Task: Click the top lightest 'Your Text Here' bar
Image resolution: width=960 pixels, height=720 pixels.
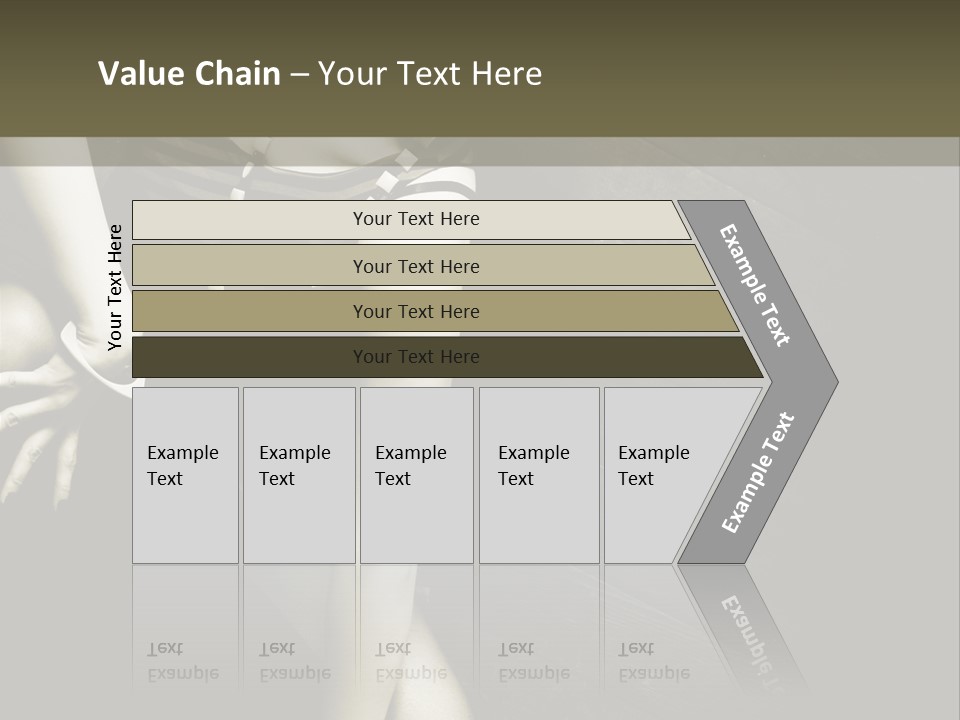Action: [x=411, y=220]
